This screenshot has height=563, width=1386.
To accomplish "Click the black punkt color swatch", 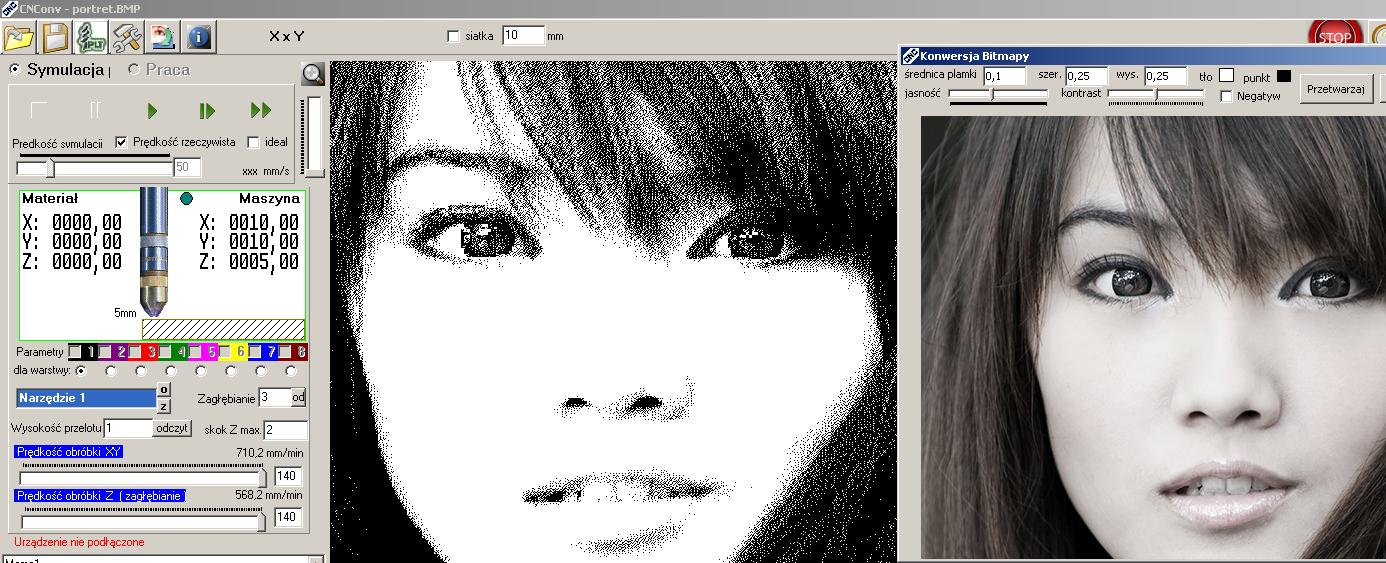I will click(1284, 76).
